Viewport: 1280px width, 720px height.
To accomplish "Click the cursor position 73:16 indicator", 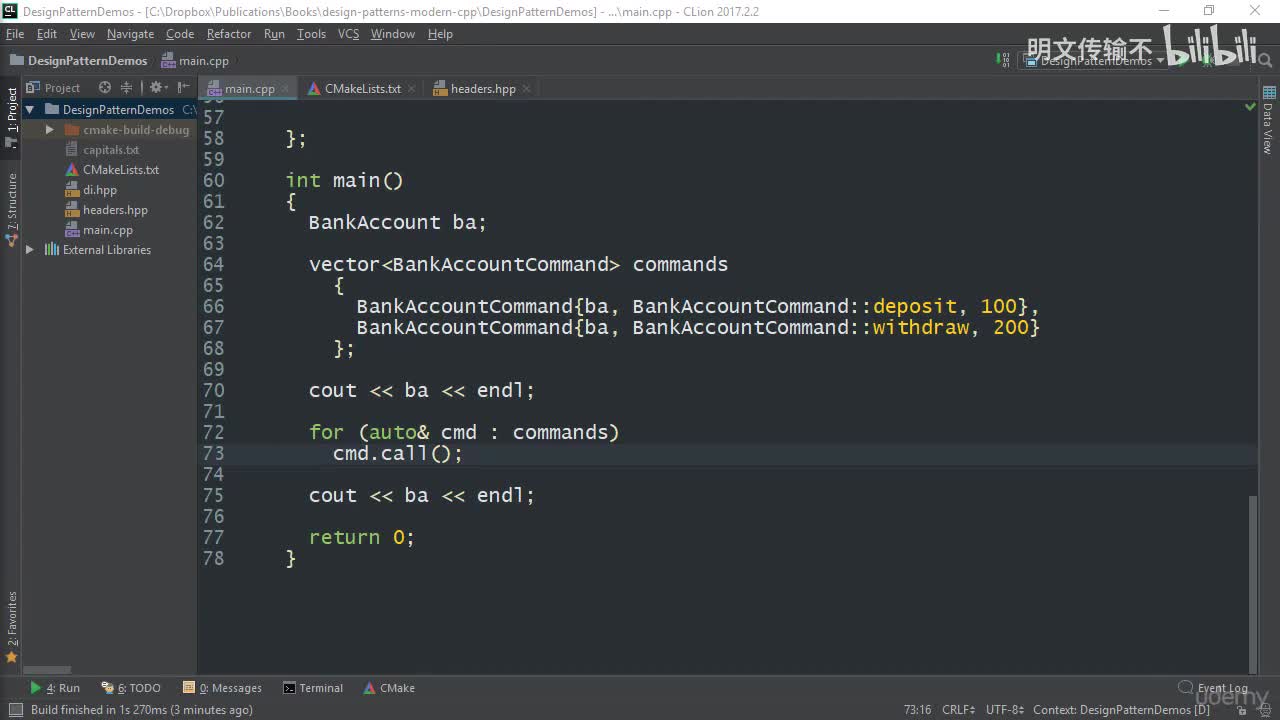I will click(917, 710).
